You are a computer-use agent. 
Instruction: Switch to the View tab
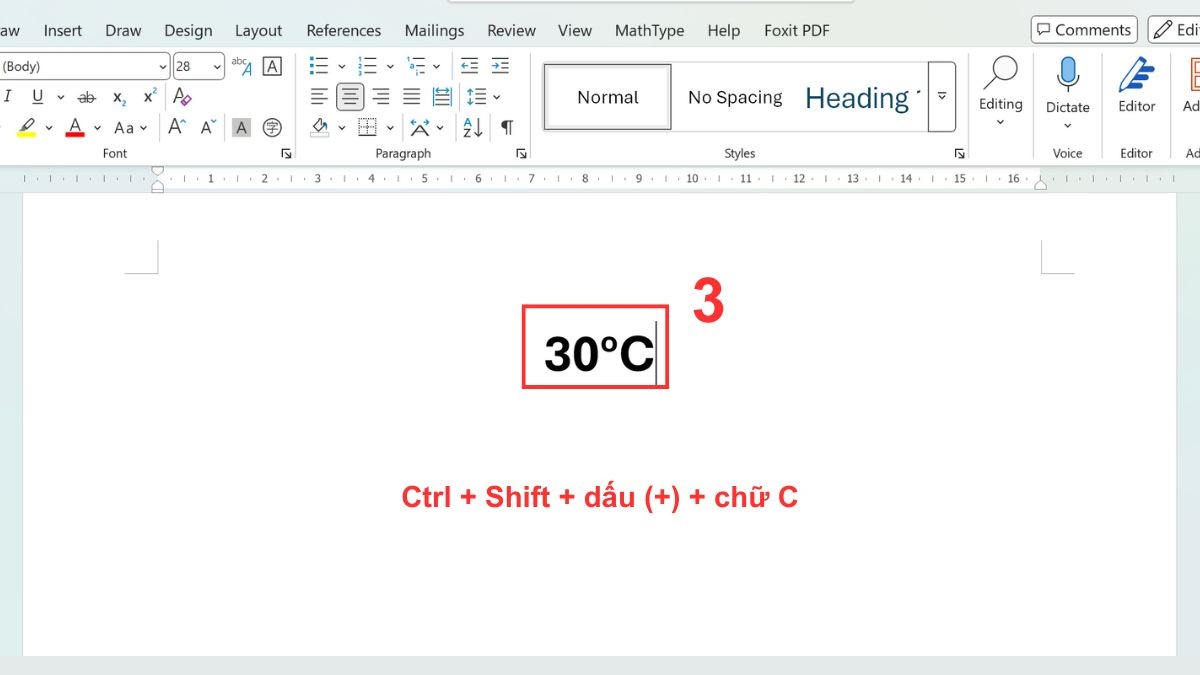[575, 30]
